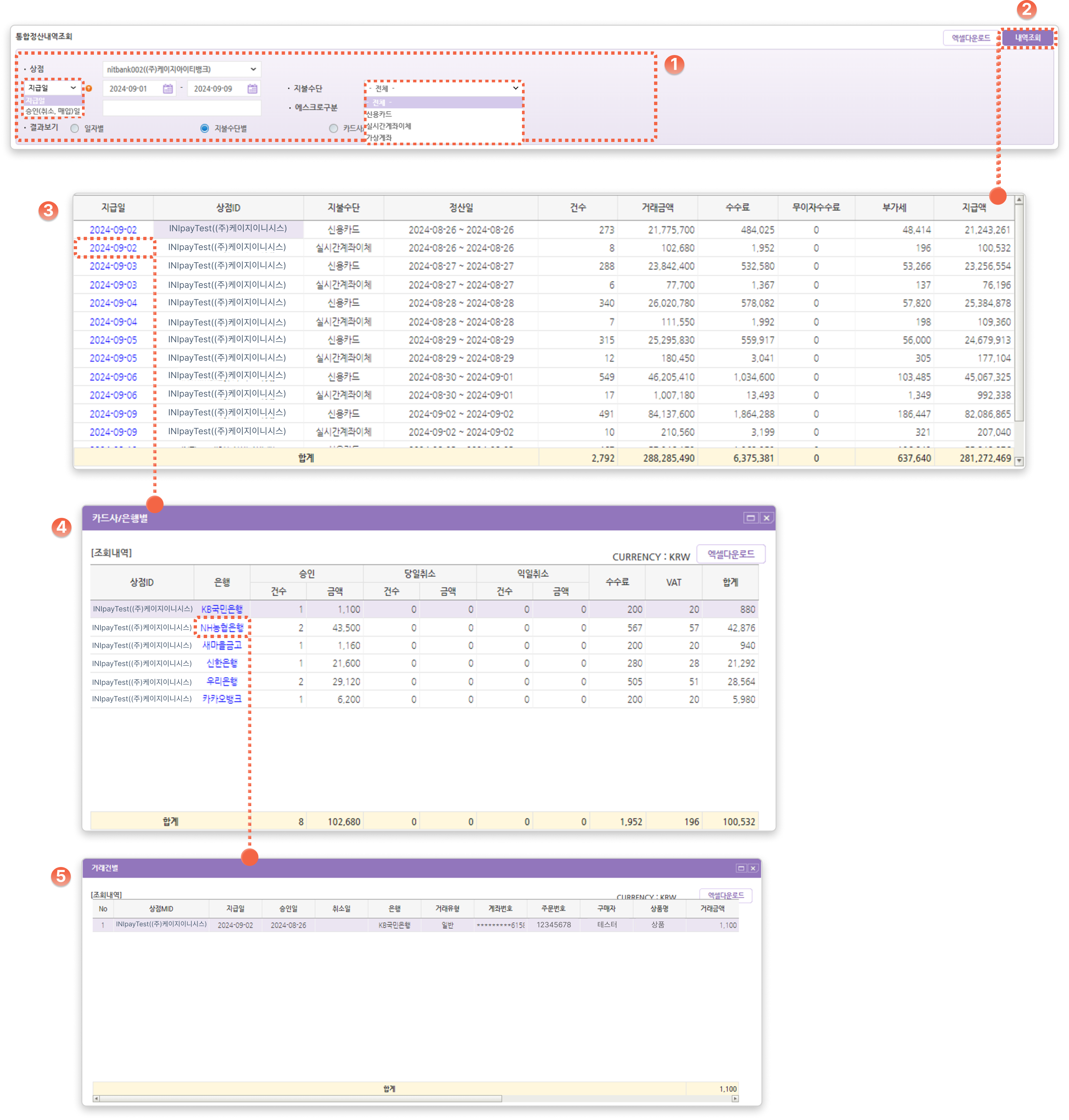Open the 새마을금고 bank link
The image size is (1069, 1120).
pyautogui.click(x=222, y=645)
